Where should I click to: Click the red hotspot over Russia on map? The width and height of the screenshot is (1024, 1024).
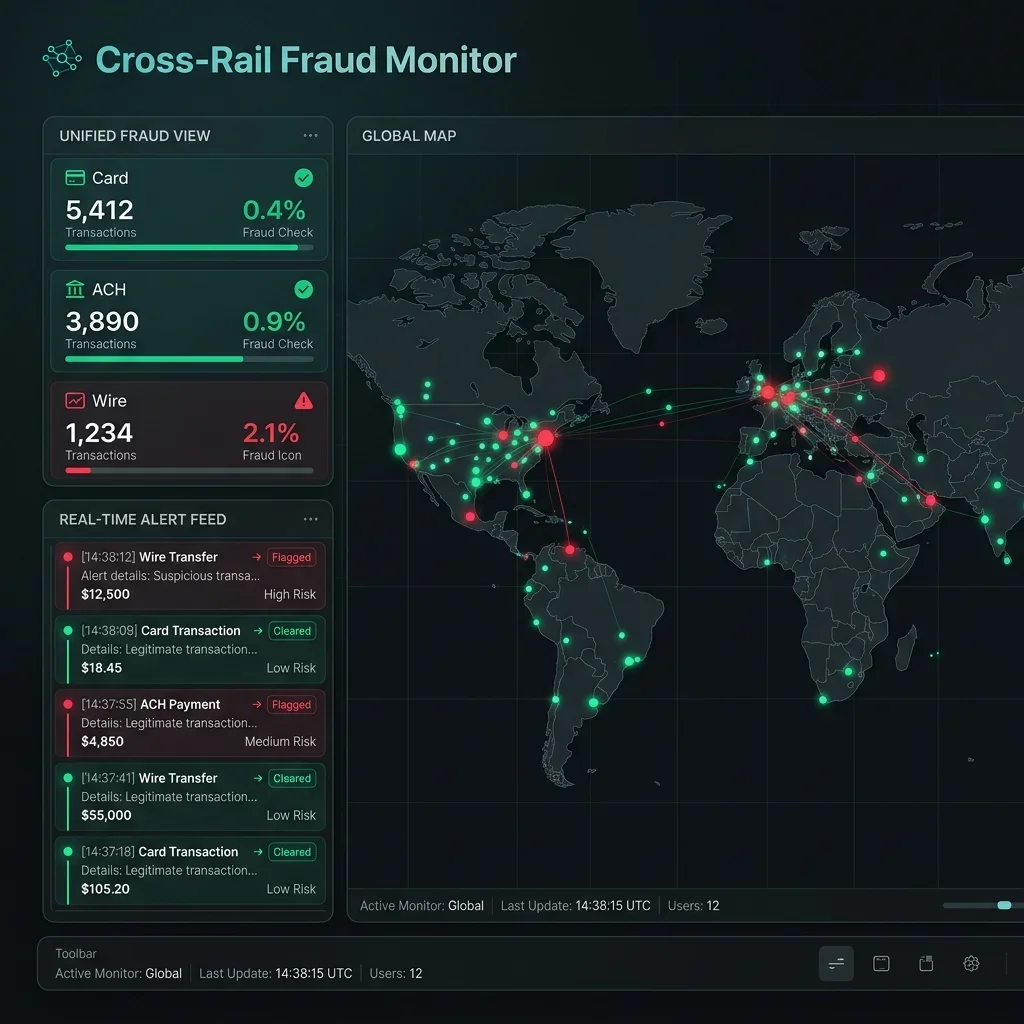(x=879, y=376)
